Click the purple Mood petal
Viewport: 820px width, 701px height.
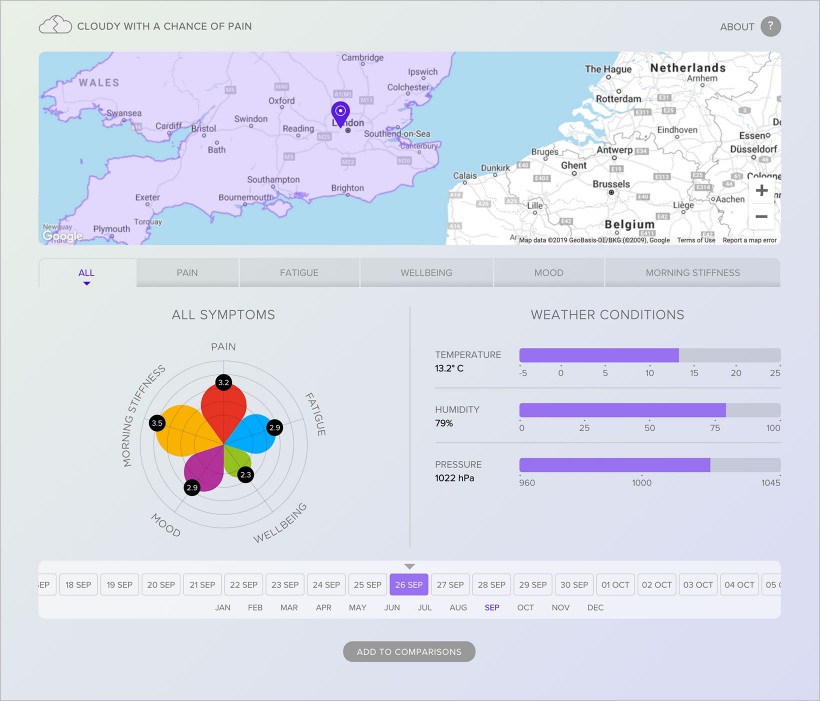(206, 470)
